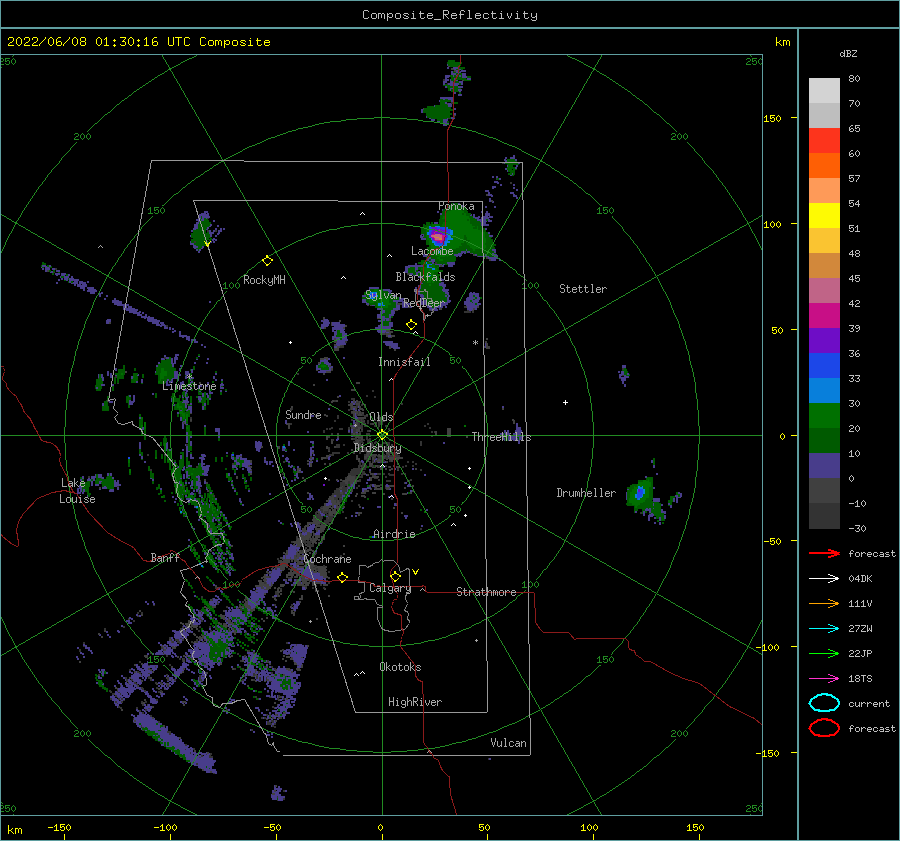Screen dimensions: 900x841
Task: Click the Strathmore town label
Action: 486,592
